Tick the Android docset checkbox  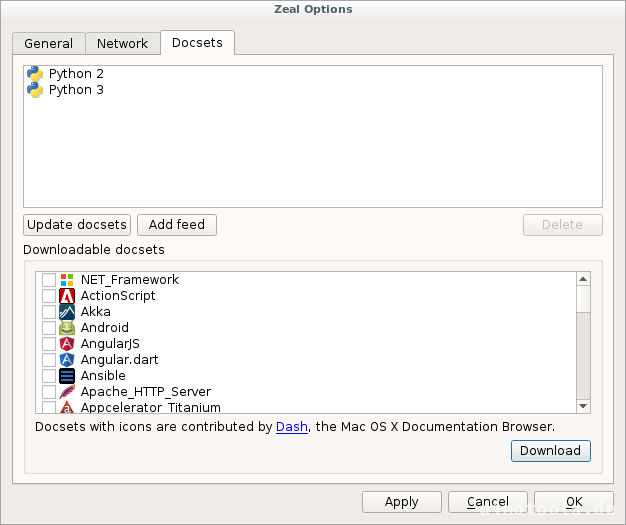pyautogui.click(x=49, y=328)
